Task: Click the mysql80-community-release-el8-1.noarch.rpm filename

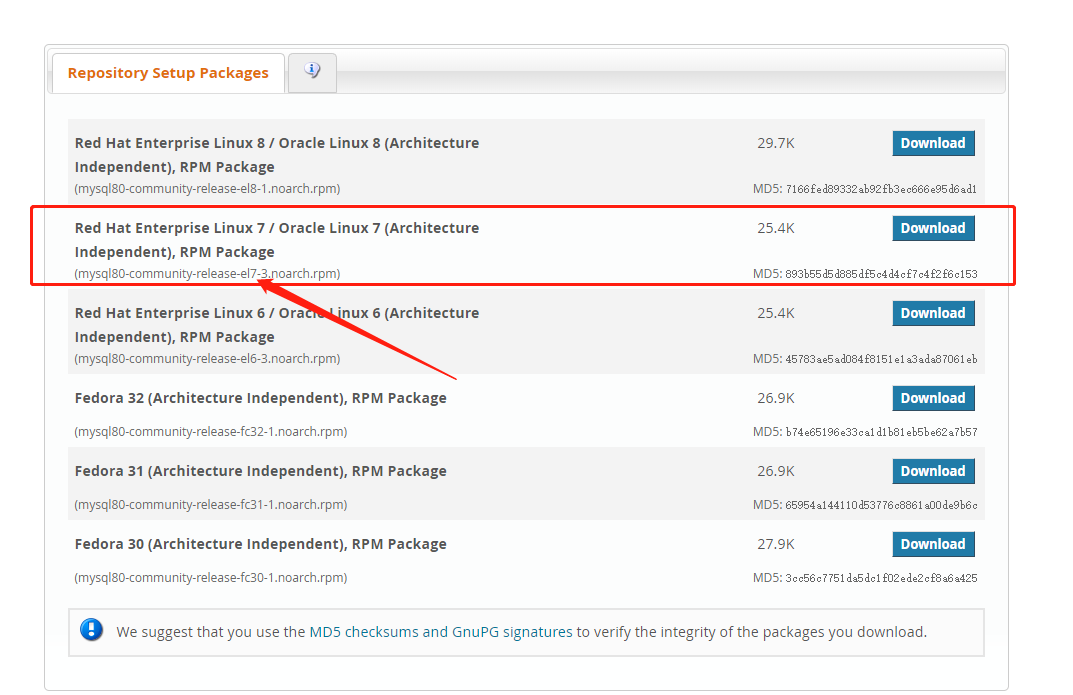Action: (x=207, y=189)
